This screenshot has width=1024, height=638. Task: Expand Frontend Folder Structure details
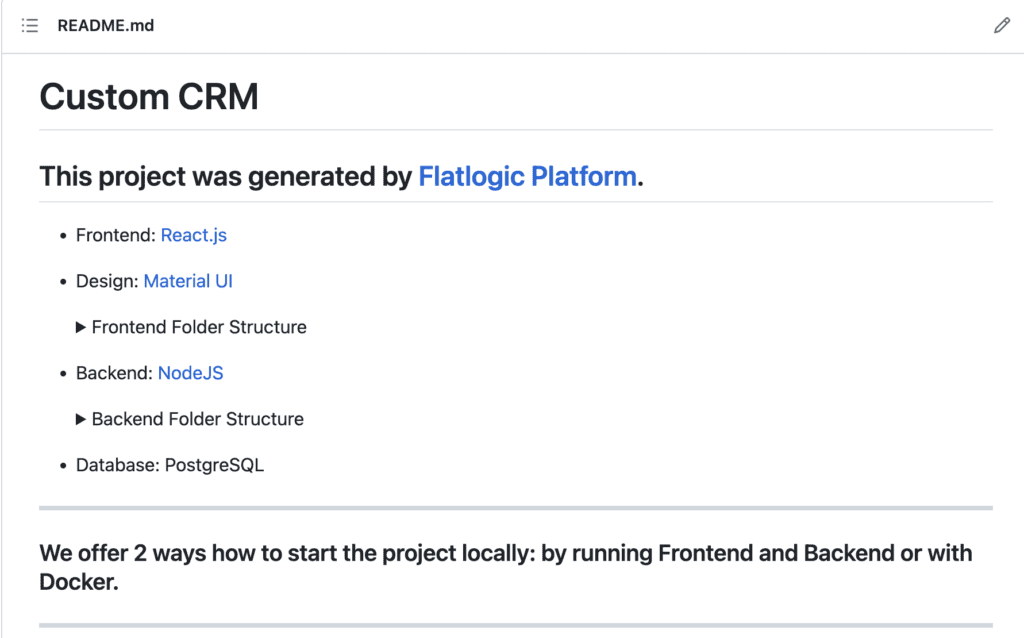(x=191, y=327)
